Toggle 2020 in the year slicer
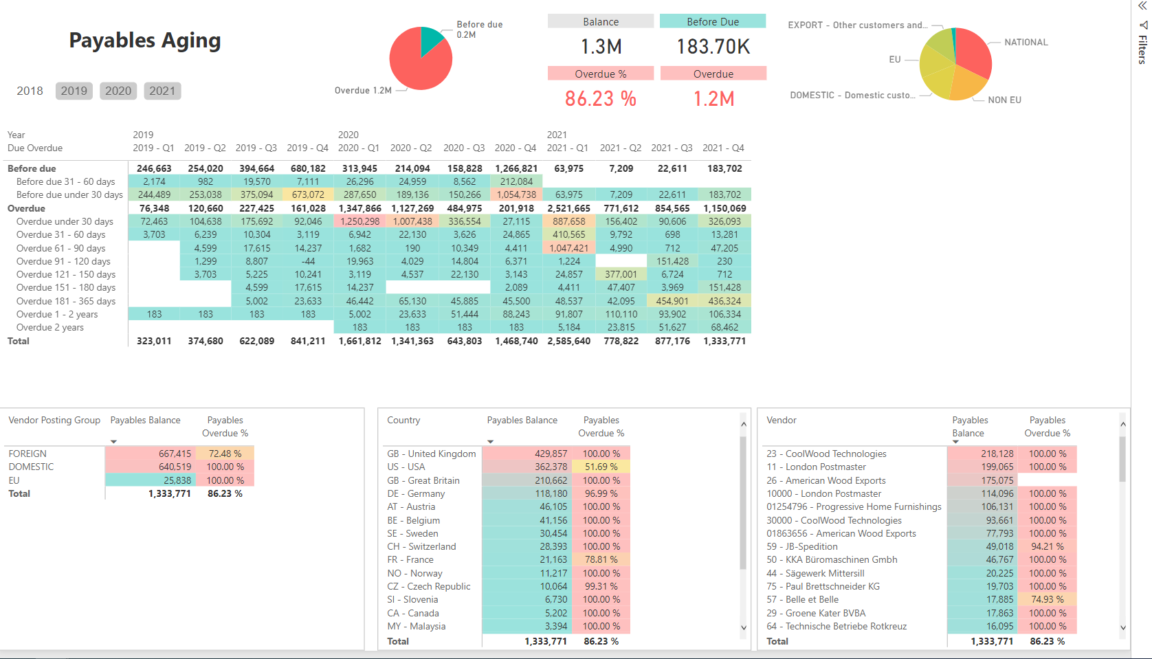Image resolution: width=1152 pixels, height=659 pixels. tap(118, 90)
